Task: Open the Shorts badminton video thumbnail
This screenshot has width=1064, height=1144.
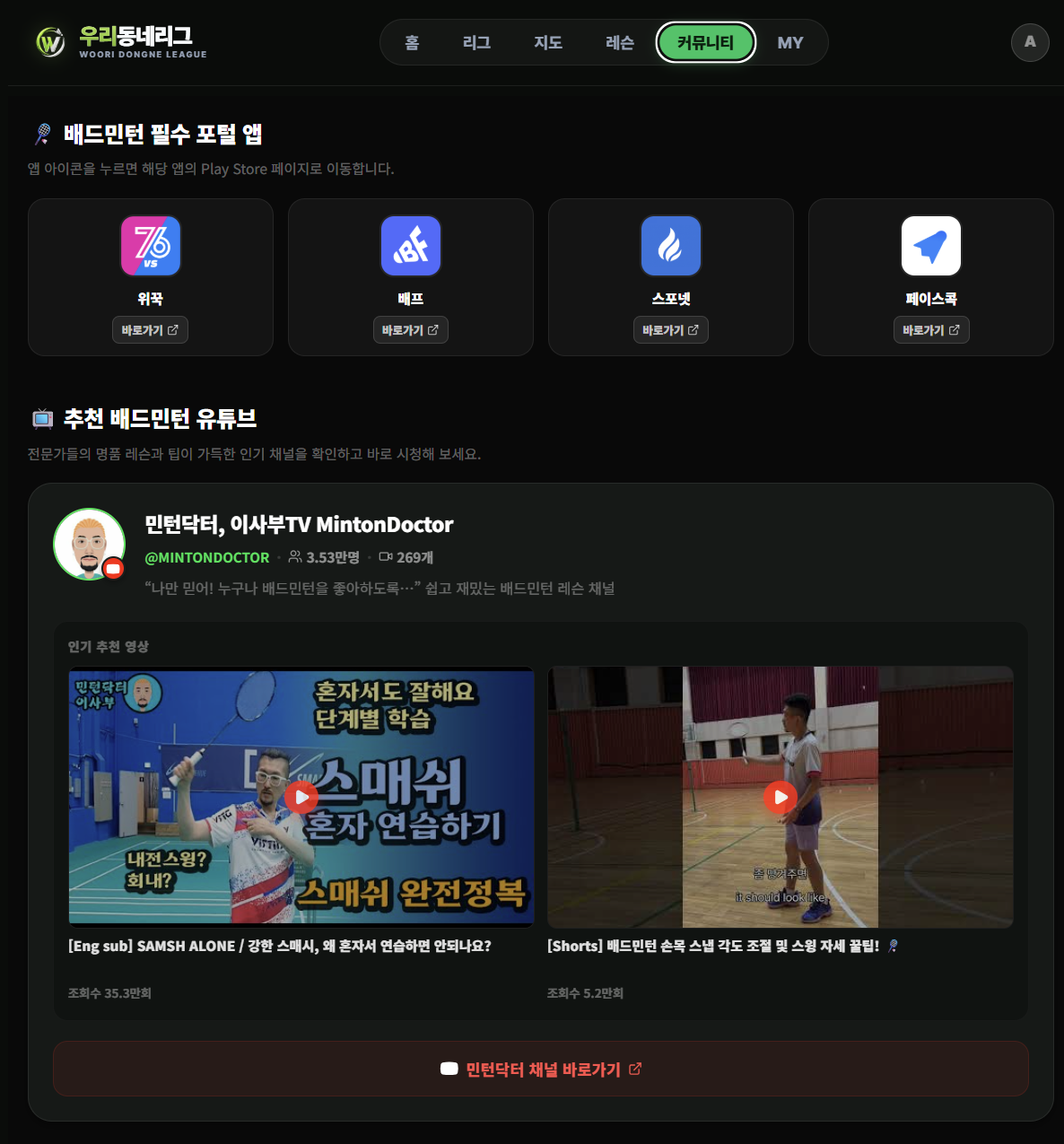Action: (x=781, y=797)
